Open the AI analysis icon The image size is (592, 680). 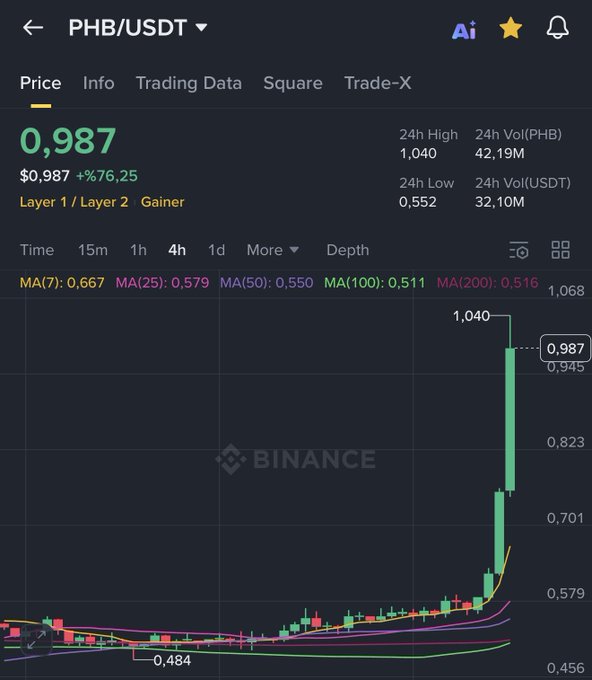[464, 30]
